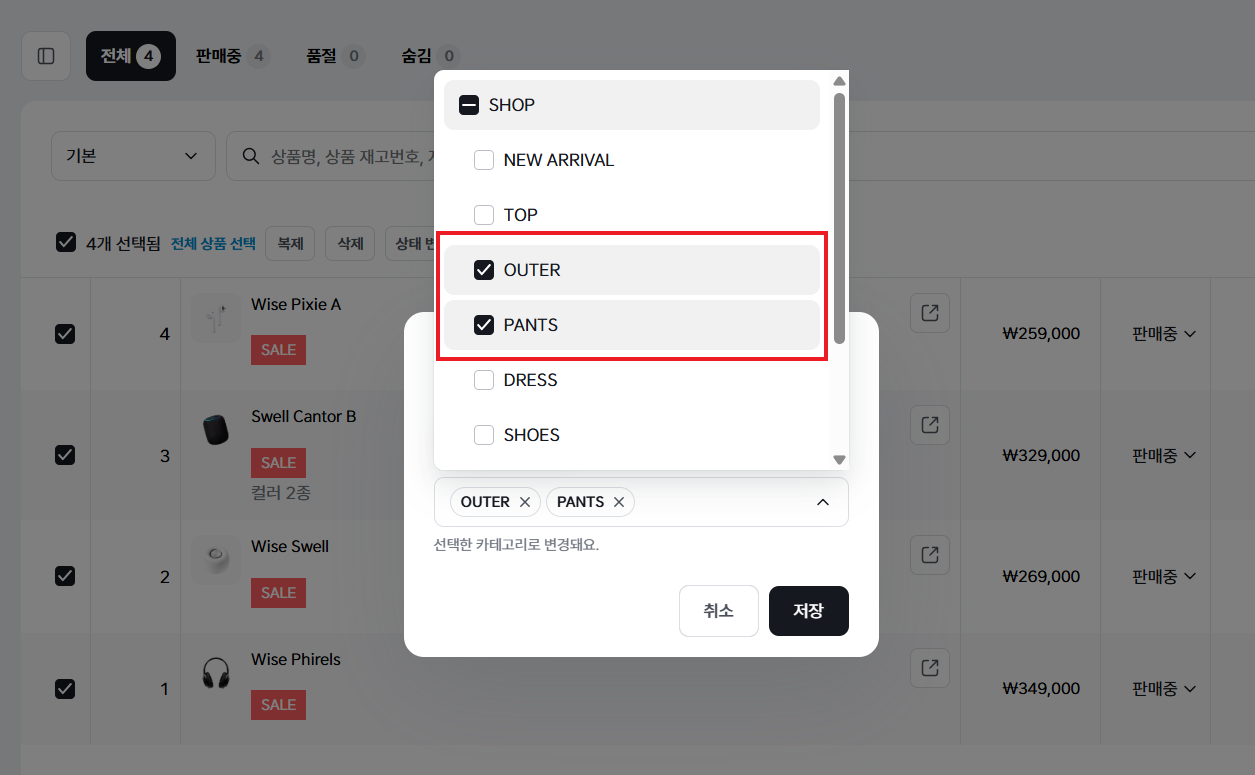Check the NEW ARRIVAL category
Image resolution: width=1255 pixels, height=775 pixels.
coord(484,160)
